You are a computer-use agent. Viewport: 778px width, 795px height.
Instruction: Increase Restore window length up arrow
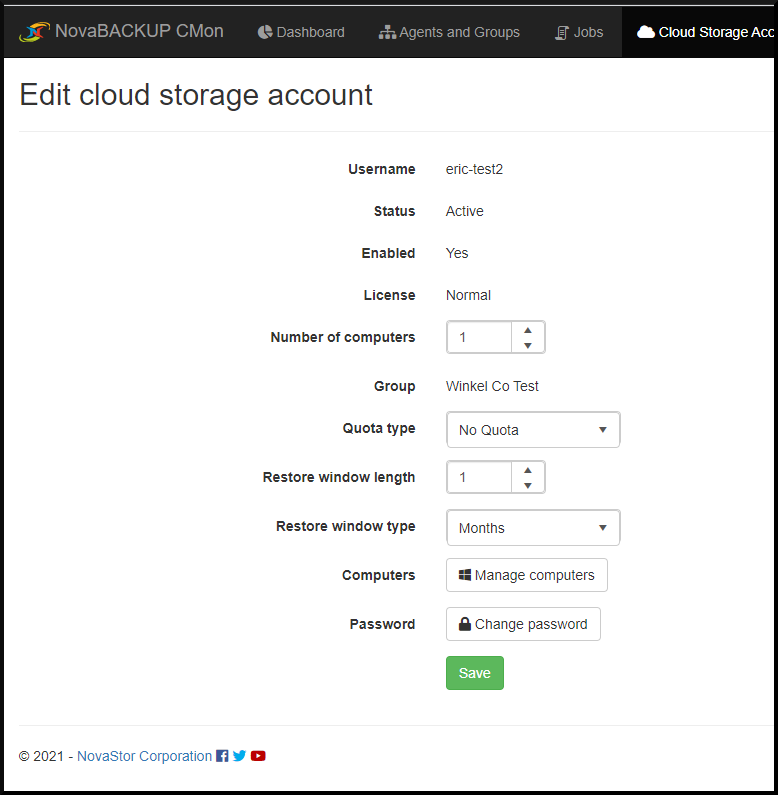(528, 470)
